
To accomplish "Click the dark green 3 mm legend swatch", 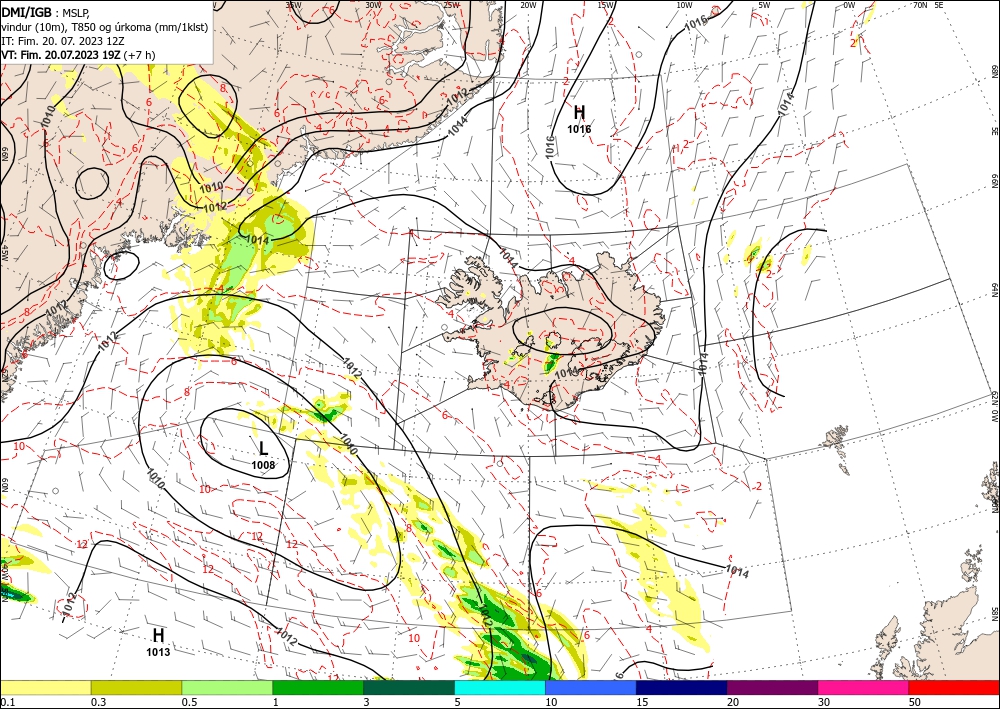I will [409, 687].
